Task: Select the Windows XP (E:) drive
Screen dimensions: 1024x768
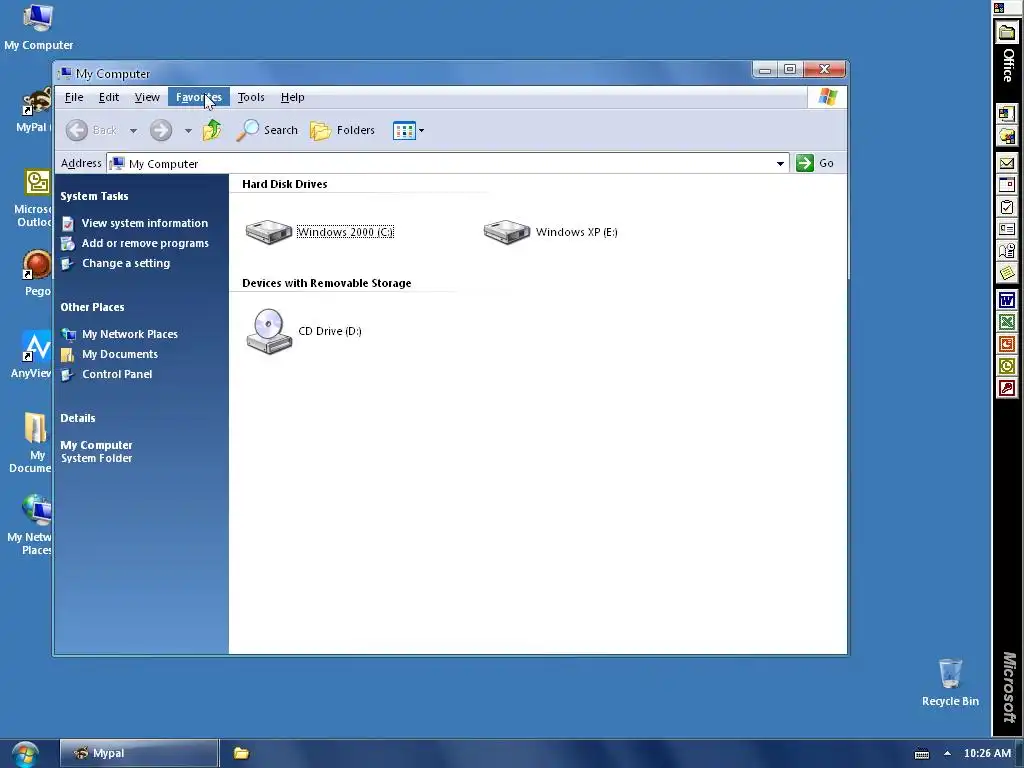Action: [550, 232]
